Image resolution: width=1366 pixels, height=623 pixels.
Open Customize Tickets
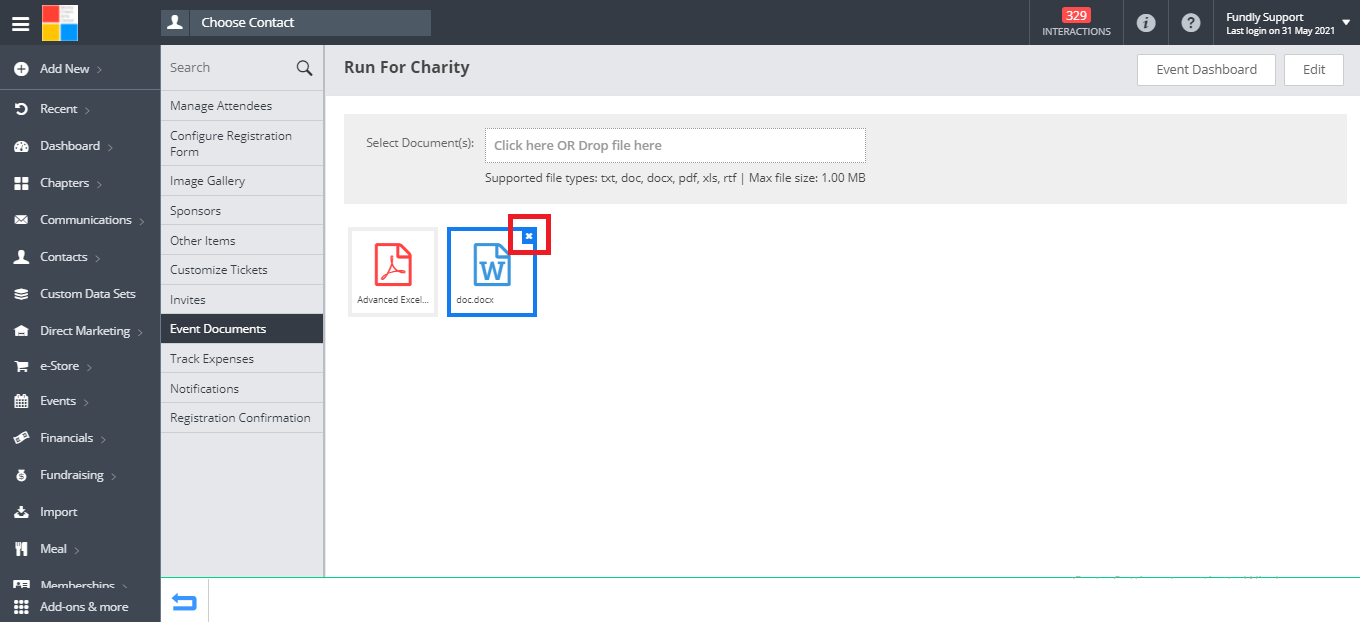pos(242,270)
